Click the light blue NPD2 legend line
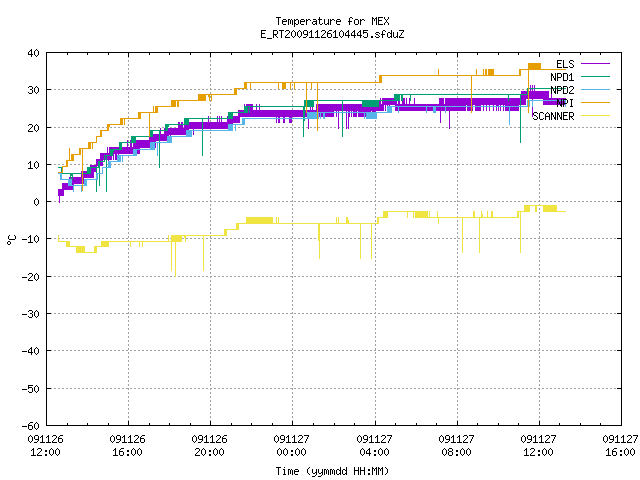The height and width of the screenshot is (480, 640). (x=595, y=89)
